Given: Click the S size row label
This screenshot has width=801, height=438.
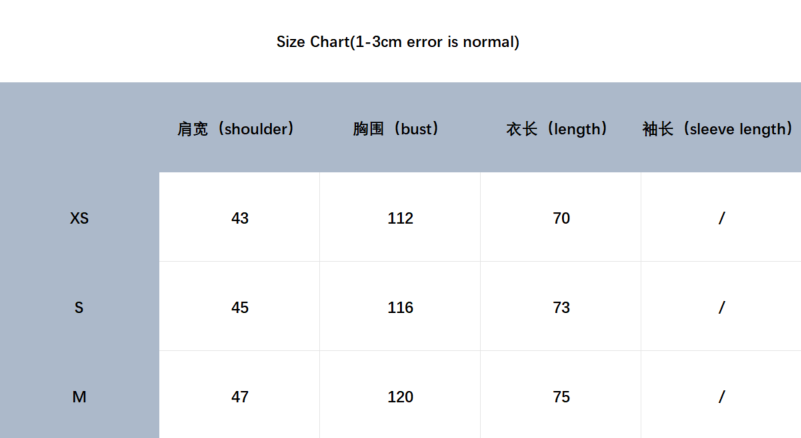Looking at the screenshot, I should (x=79, y=308).
